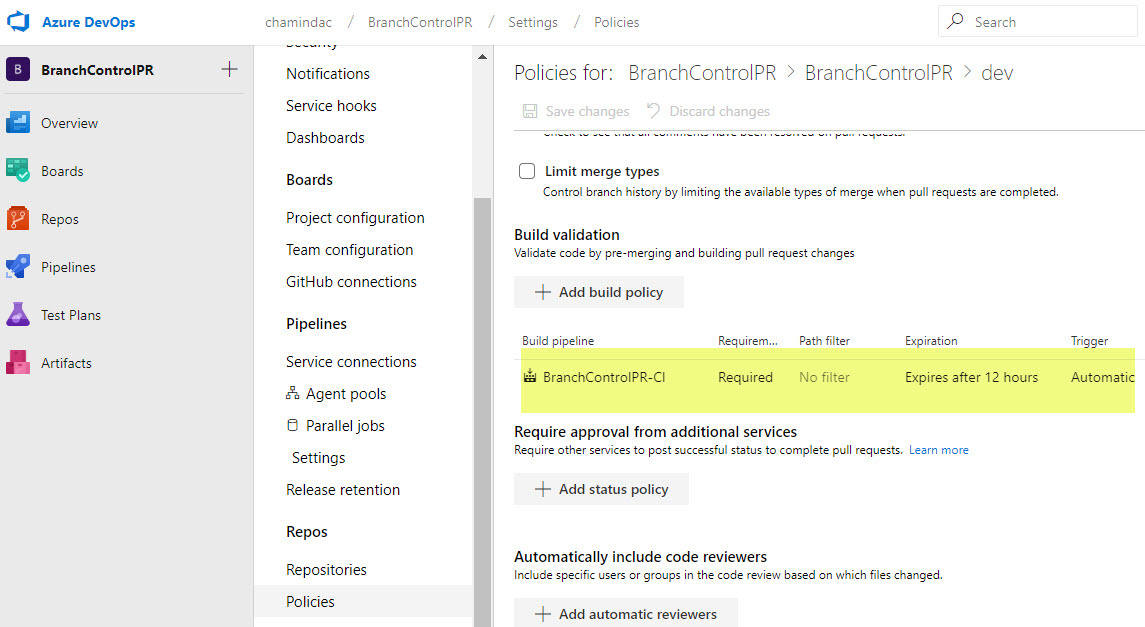Open the GitHub connections page
1145x627 pixels.
[351, 281]
